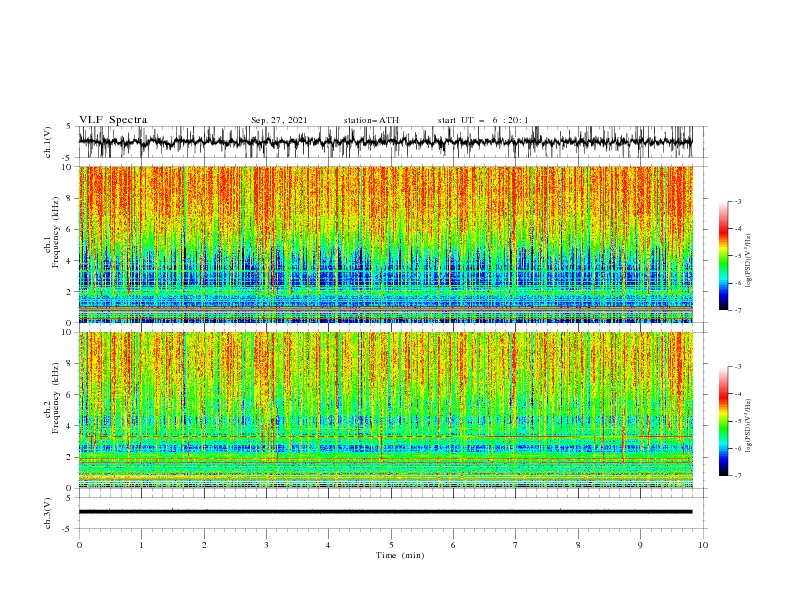Select the "start UT = 6 :20: 1" text
This screenshot has width=792, height=612.
(x=483, y=120)
